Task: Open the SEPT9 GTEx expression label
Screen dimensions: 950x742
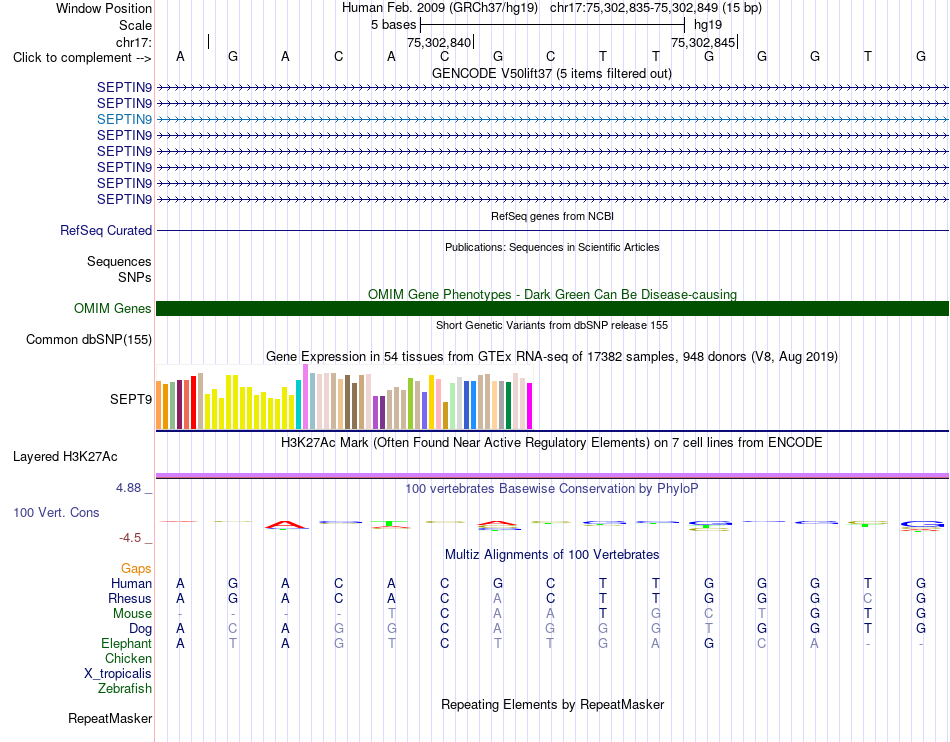Action: [x=131, y=399]
